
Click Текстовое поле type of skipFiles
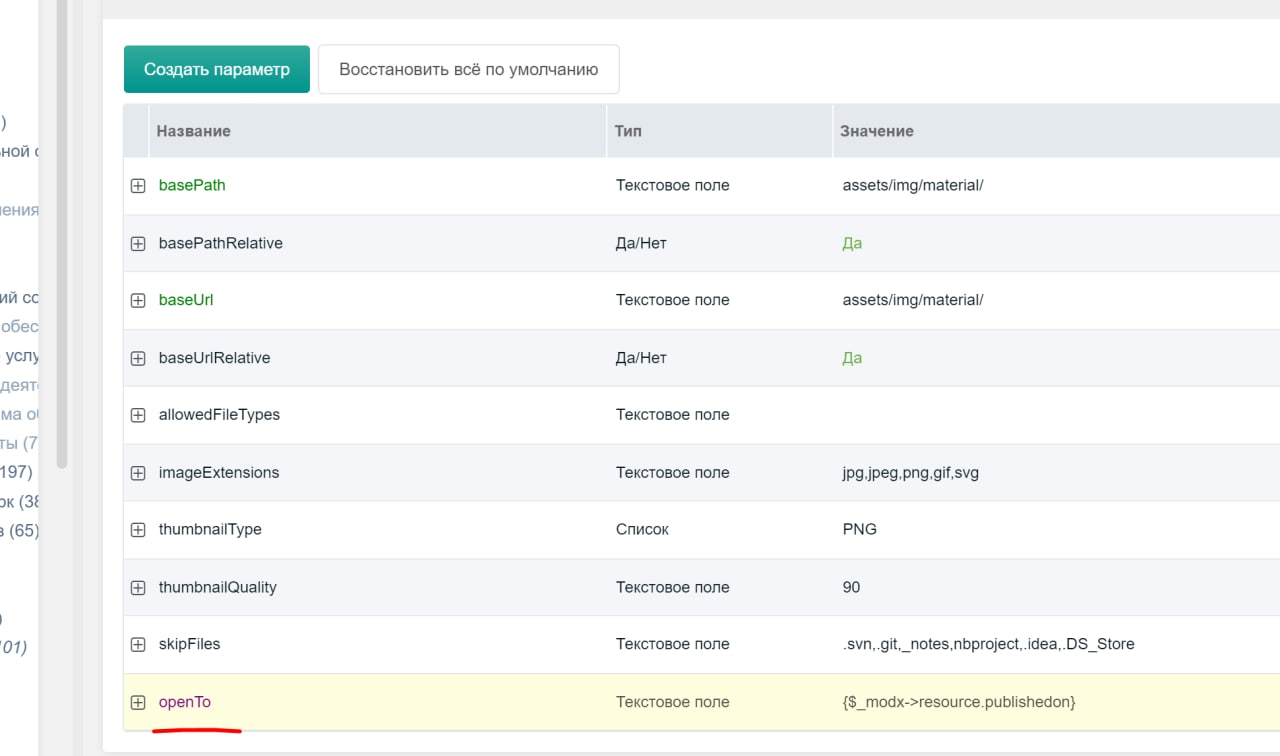673,644
